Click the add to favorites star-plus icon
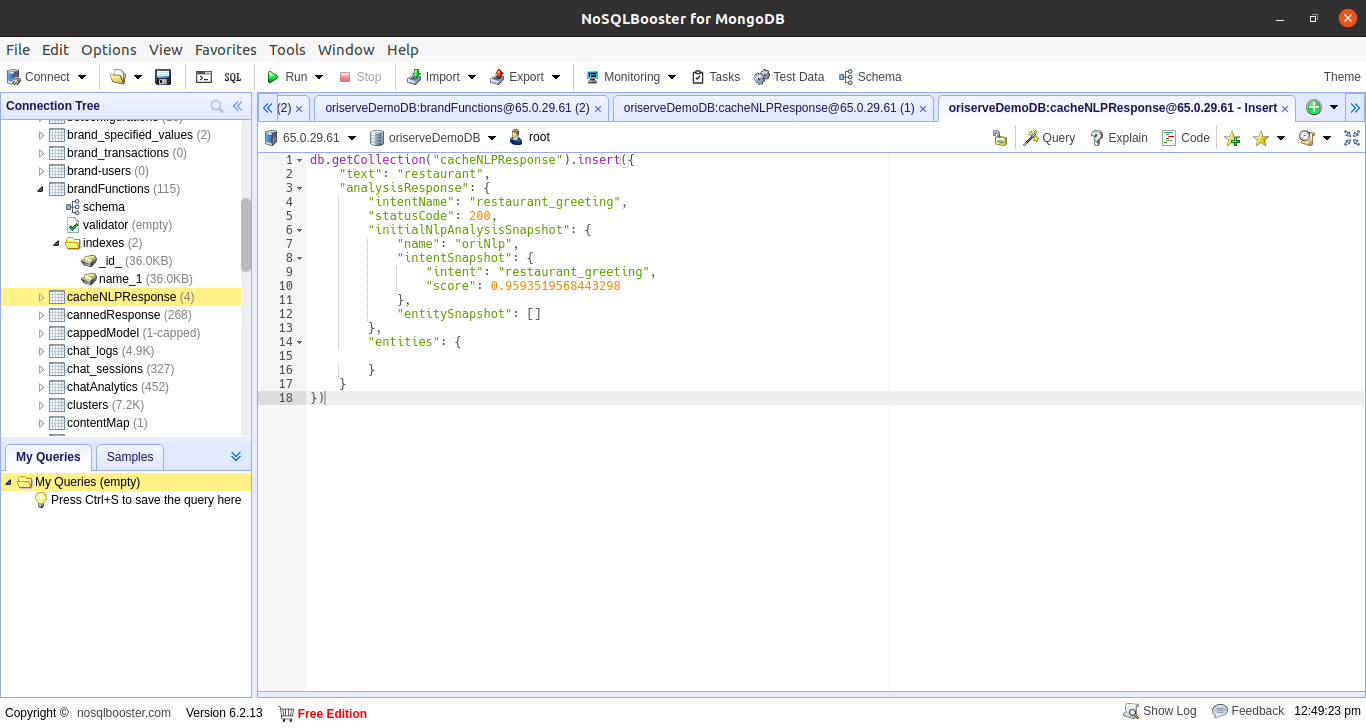 pos(1232,138)
